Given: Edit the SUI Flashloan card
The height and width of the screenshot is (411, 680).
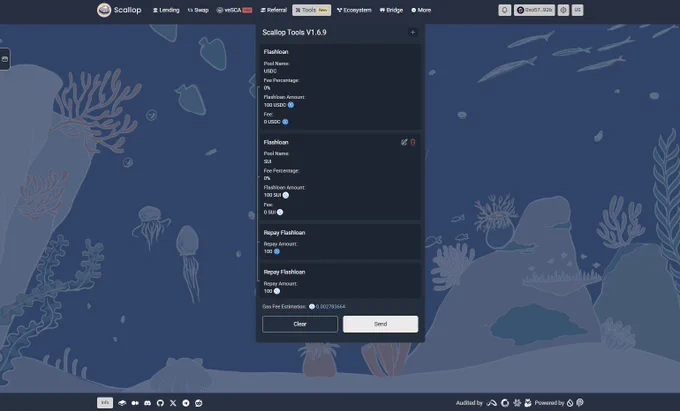Looking at the screenshot, I should pyautogui.click(x=404, y=142).
